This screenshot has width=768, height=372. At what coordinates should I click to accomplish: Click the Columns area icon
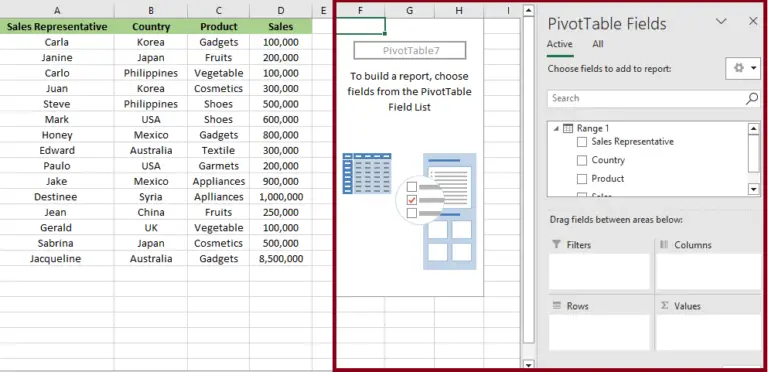(664, 244)
